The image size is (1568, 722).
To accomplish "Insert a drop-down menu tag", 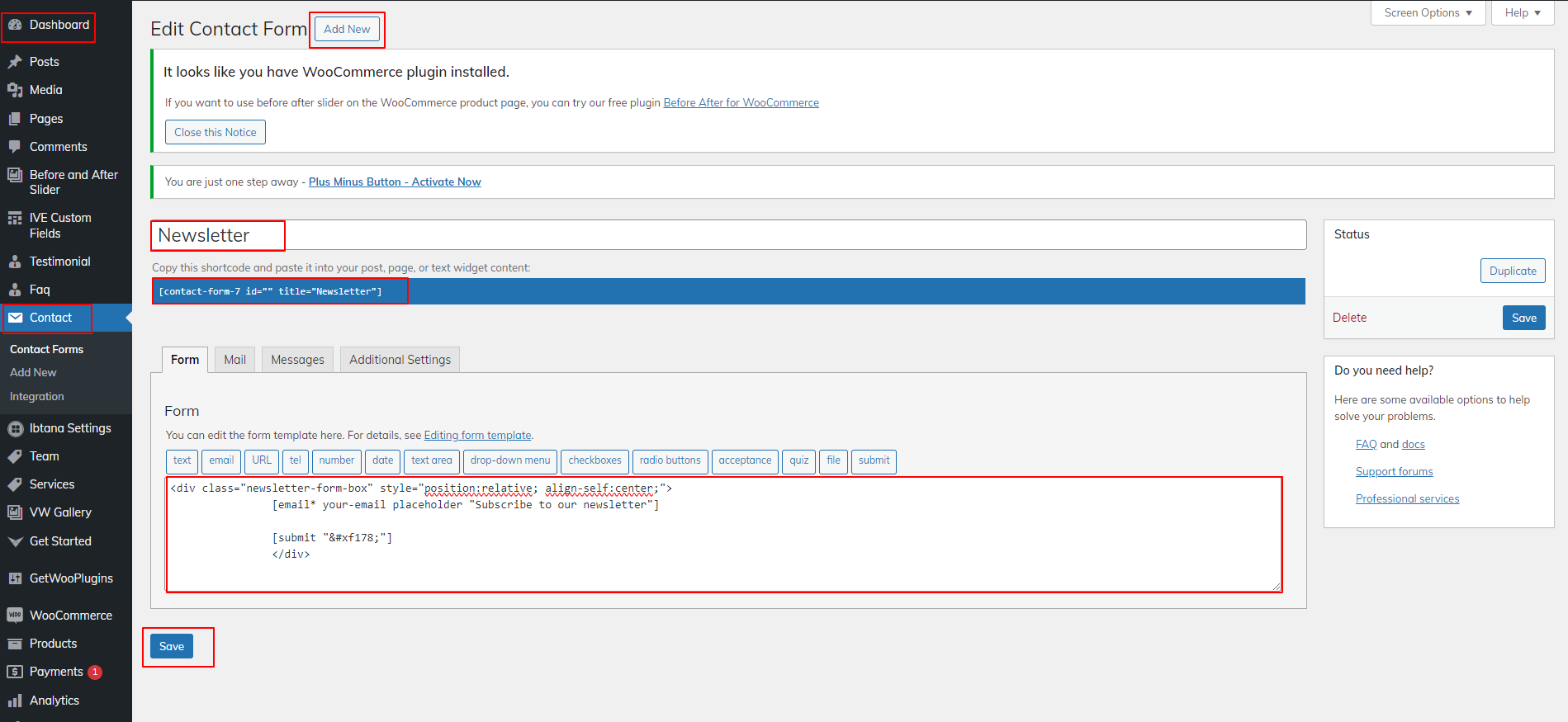I will point(509,460).
